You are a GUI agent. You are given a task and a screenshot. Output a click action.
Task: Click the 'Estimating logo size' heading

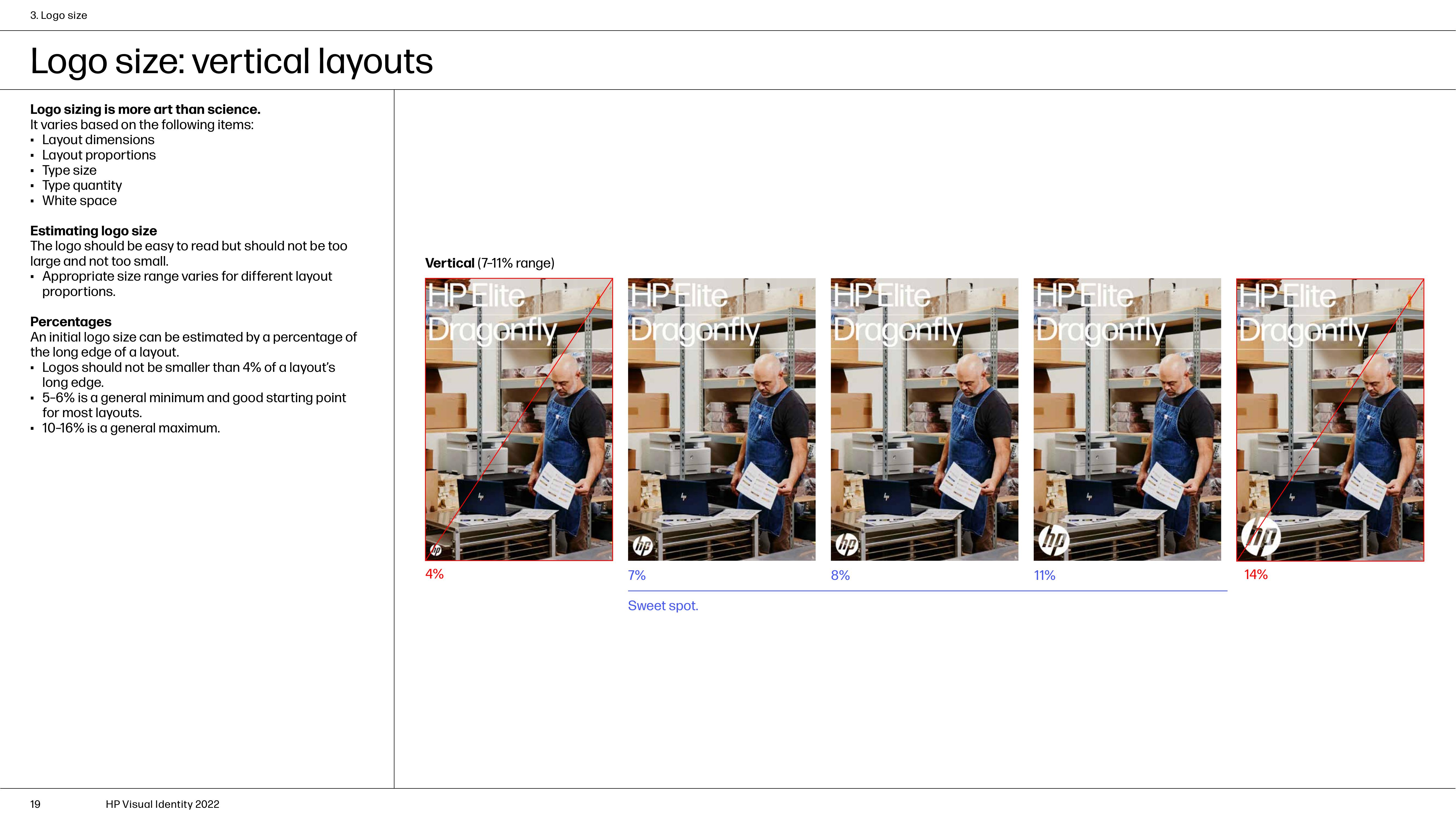(x=93, y=231)
